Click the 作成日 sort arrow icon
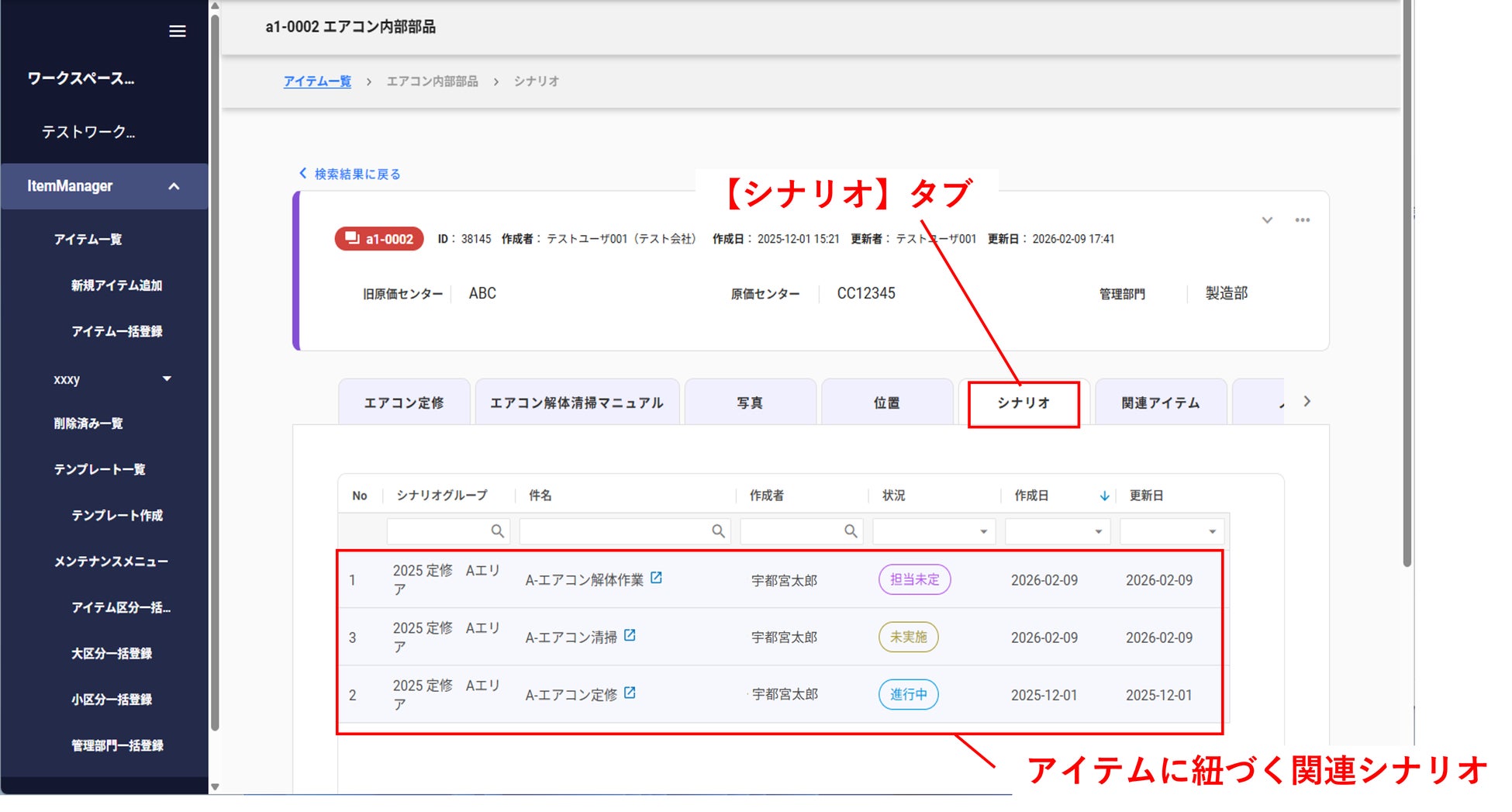 pos(1104,496)
